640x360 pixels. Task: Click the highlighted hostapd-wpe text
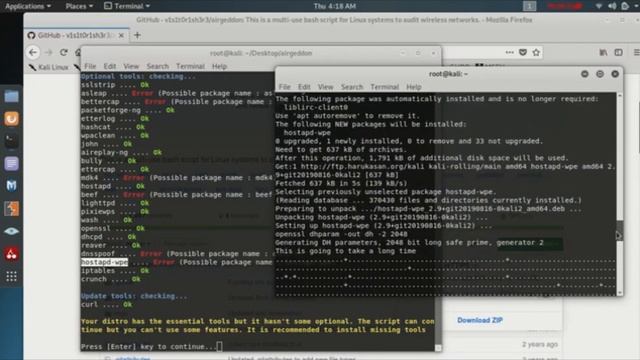coord(104,262)
